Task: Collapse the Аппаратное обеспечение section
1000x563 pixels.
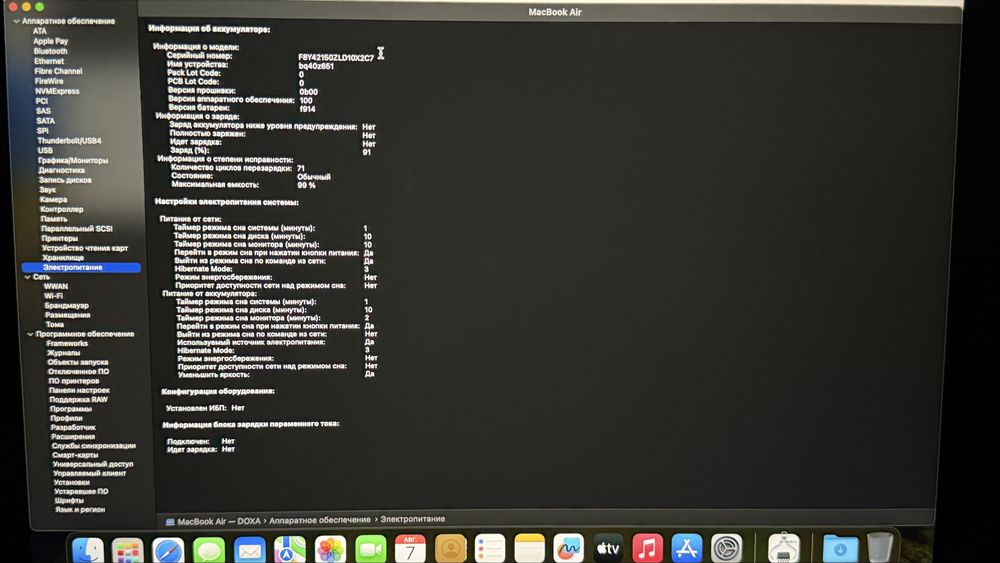Action: click(x=16, y=21)
